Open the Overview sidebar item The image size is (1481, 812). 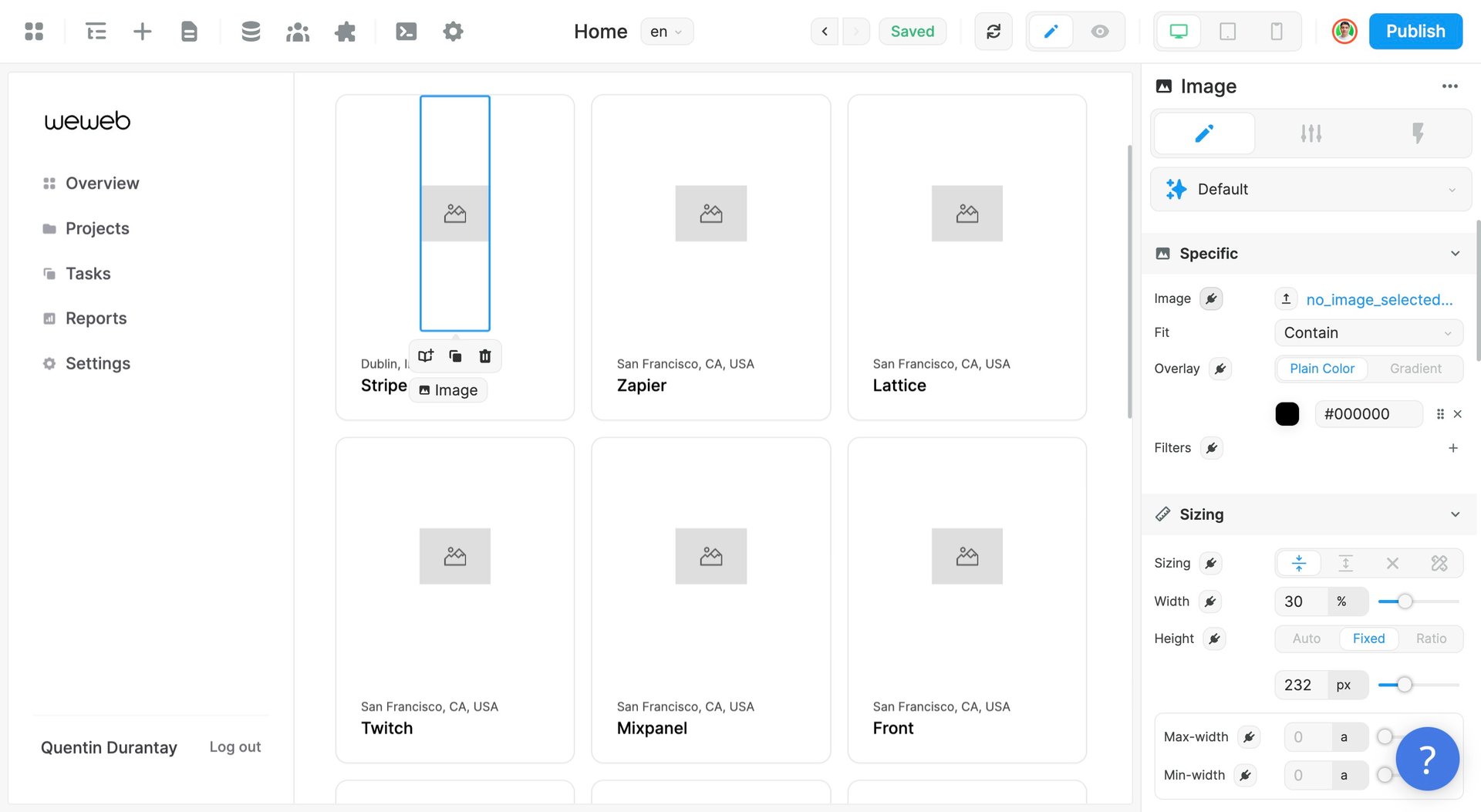click(x=92, y=184)
